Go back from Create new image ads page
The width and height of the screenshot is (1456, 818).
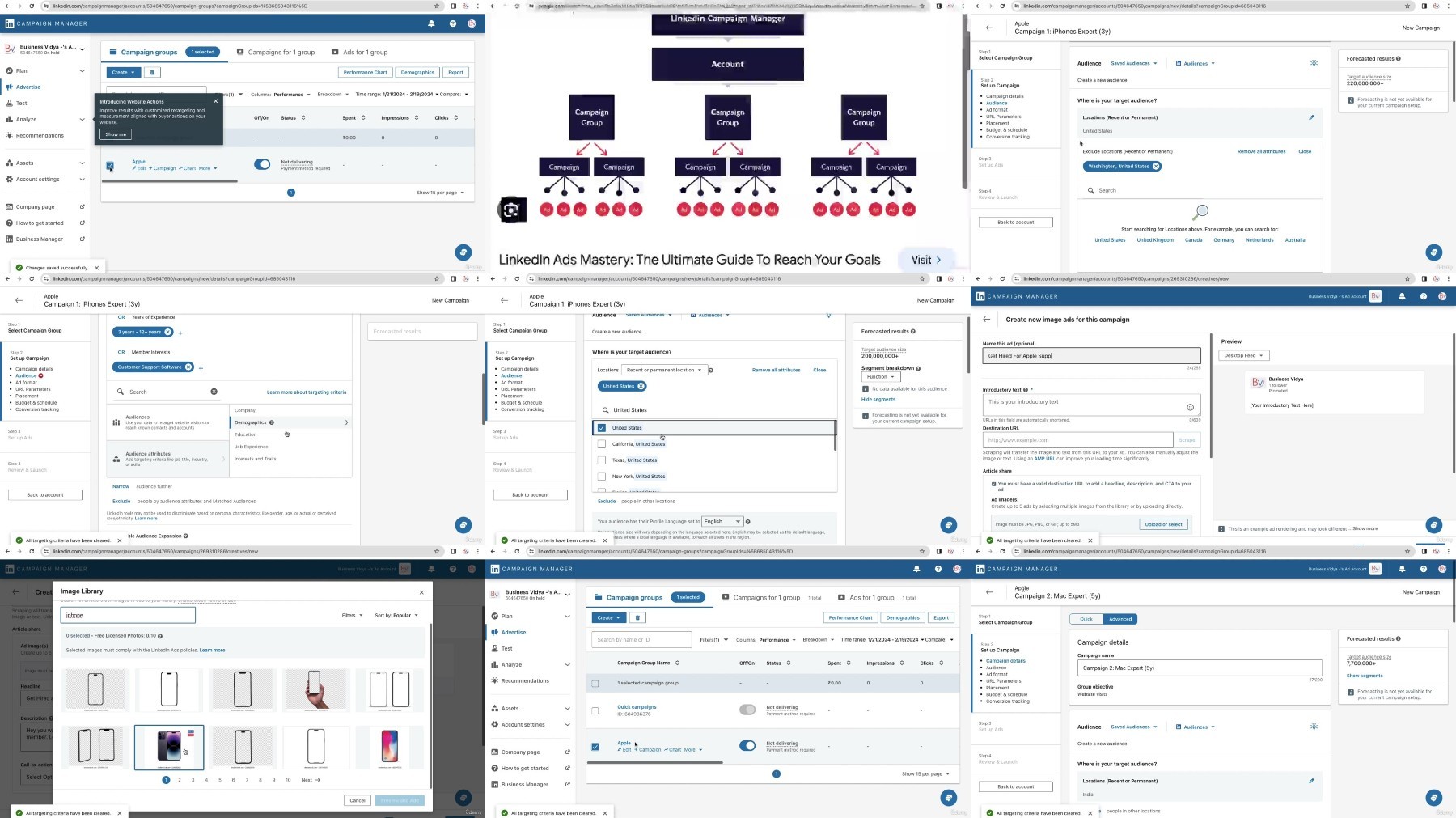coord(987,320)
